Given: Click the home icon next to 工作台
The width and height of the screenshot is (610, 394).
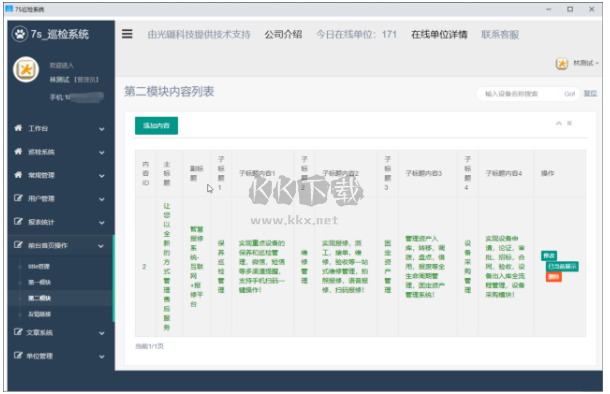Looking at the screenshot, I should pyautogui.click(x=18, y=128).
